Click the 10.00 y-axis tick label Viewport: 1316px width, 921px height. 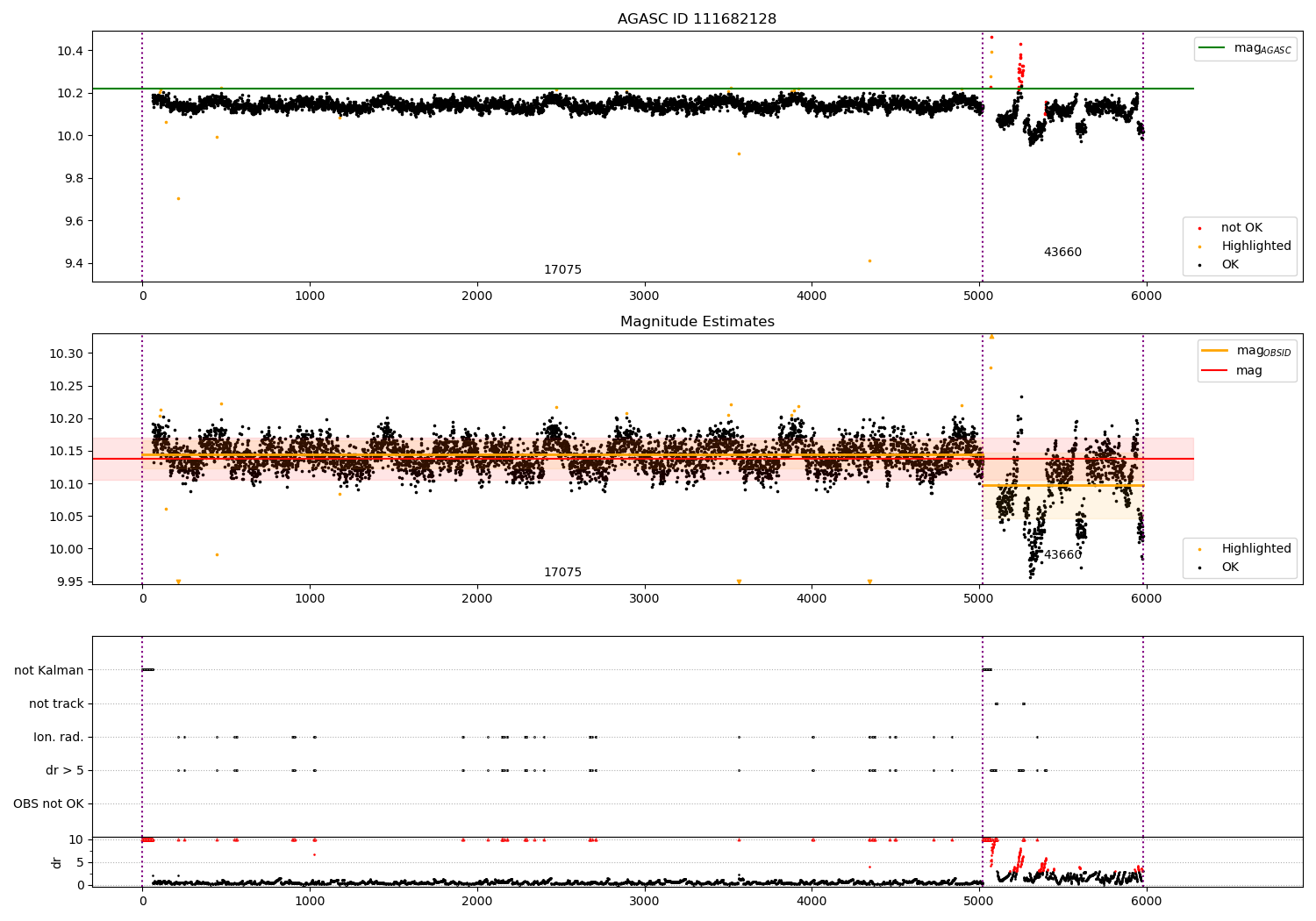(x=67, y=549)
